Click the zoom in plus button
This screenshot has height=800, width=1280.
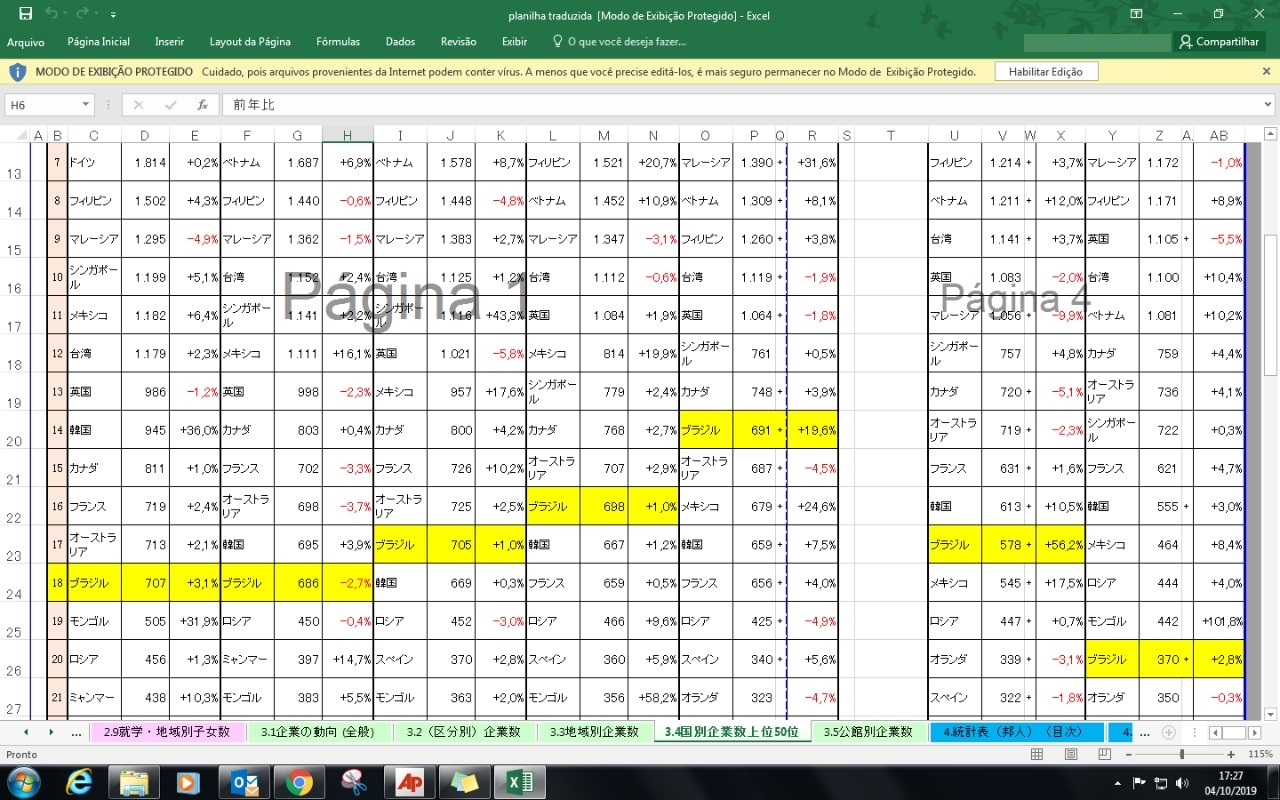coord(1232,754)
